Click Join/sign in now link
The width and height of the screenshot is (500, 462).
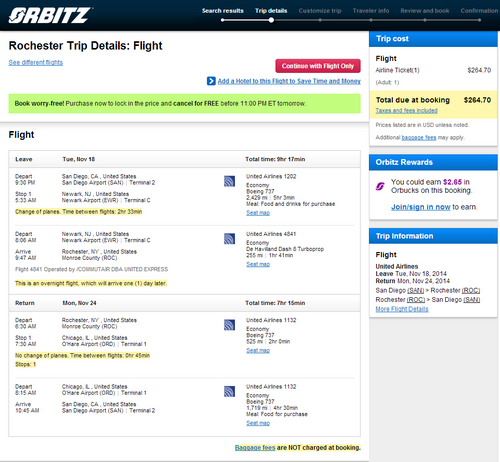click(421, 207)
